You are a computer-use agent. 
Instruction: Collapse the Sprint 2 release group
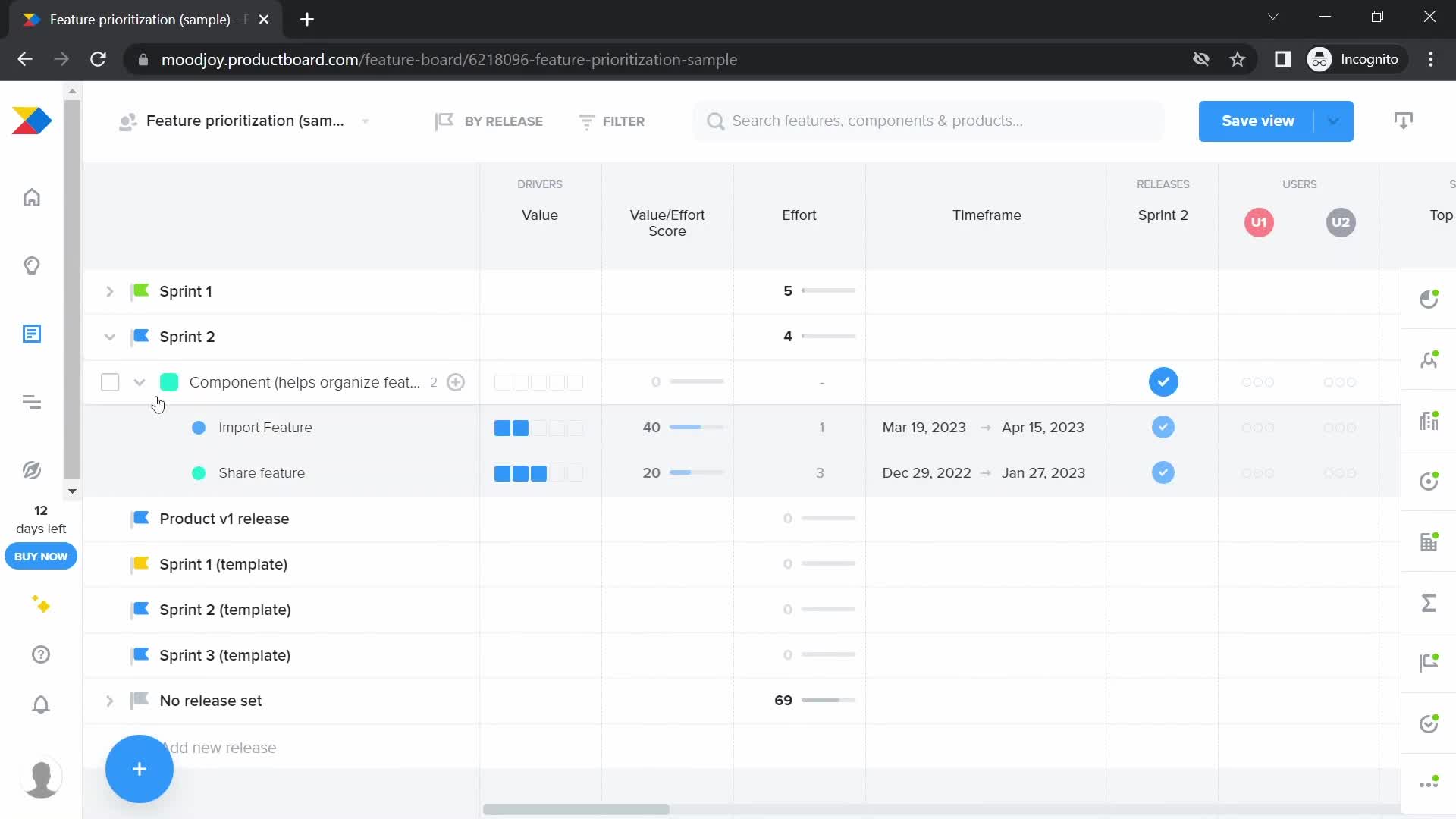109,337
